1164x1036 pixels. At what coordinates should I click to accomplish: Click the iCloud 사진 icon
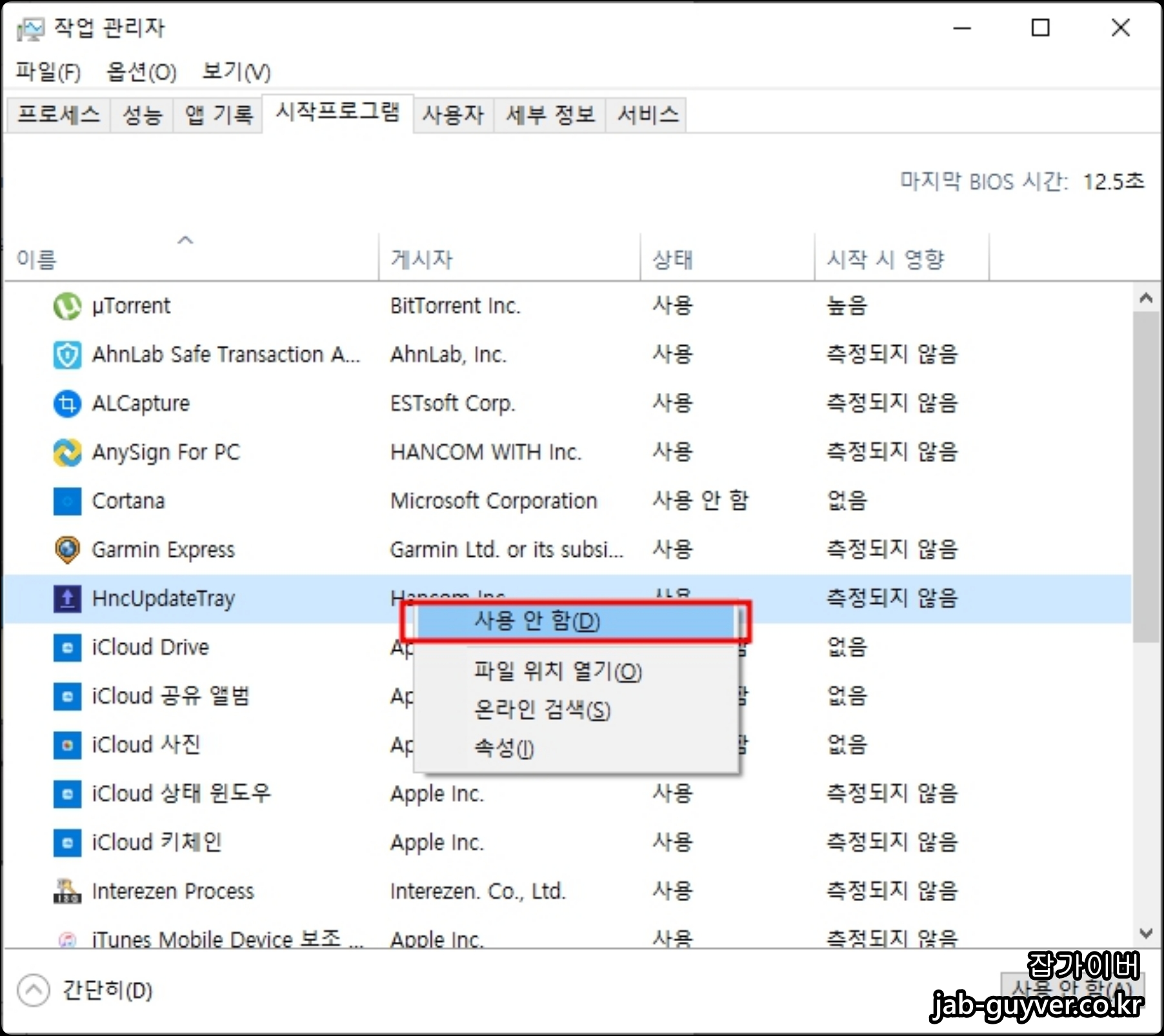coord(67,745)
